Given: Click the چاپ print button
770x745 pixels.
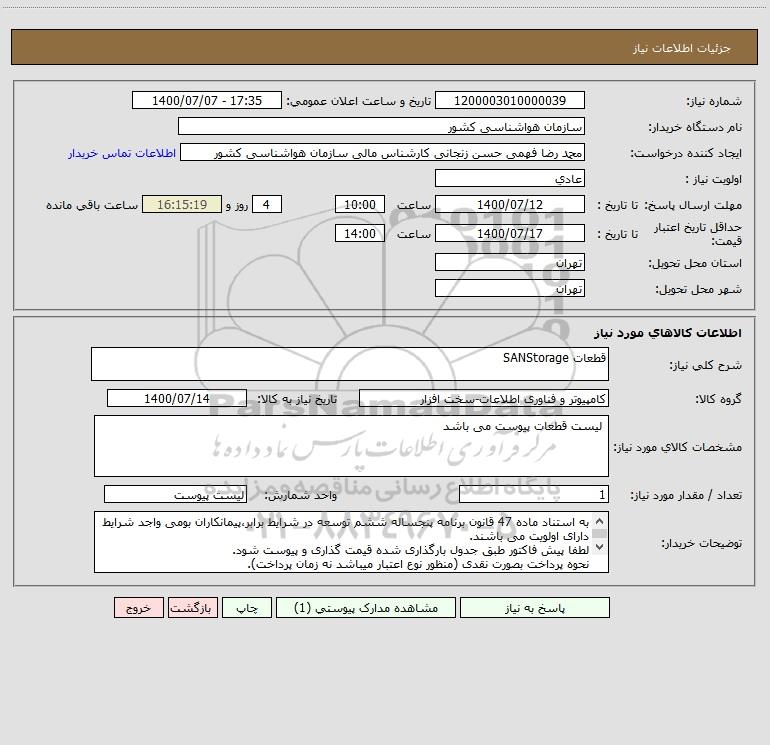Looking at the screenshot, I should click(247, 607).
